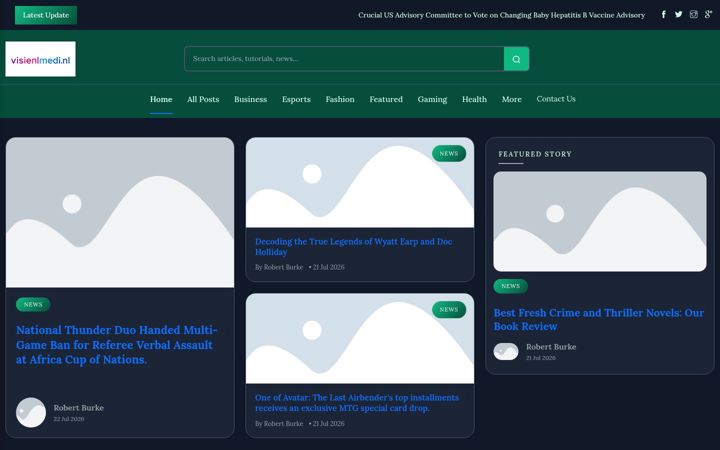Open the Hepatitis B vaccine advisory headline
Image resolution: width=720 pixels, height=450 pixels.
click(x=501, y=15)
